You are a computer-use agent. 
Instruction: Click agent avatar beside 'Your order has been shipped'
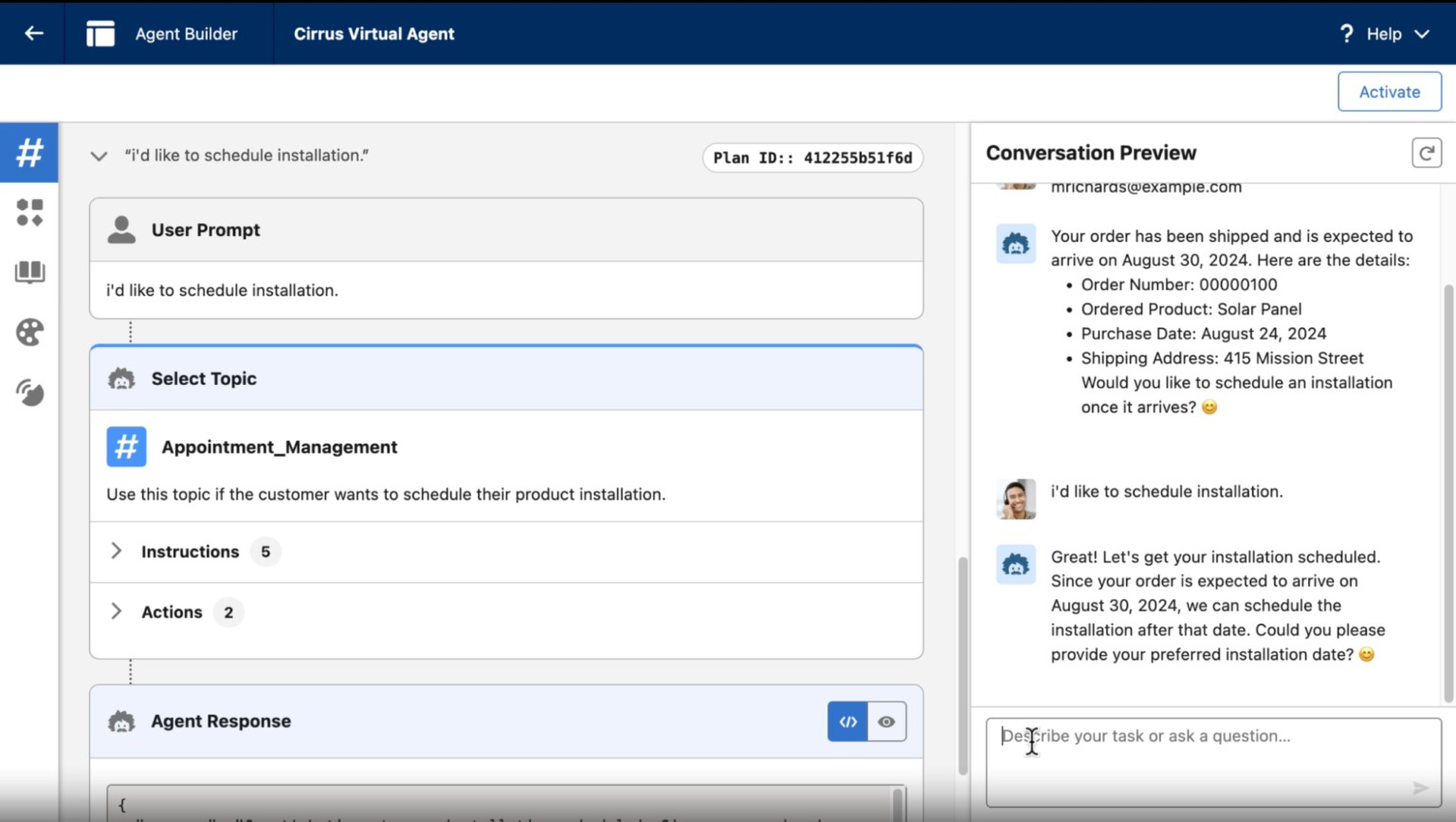pos(1016,244)
